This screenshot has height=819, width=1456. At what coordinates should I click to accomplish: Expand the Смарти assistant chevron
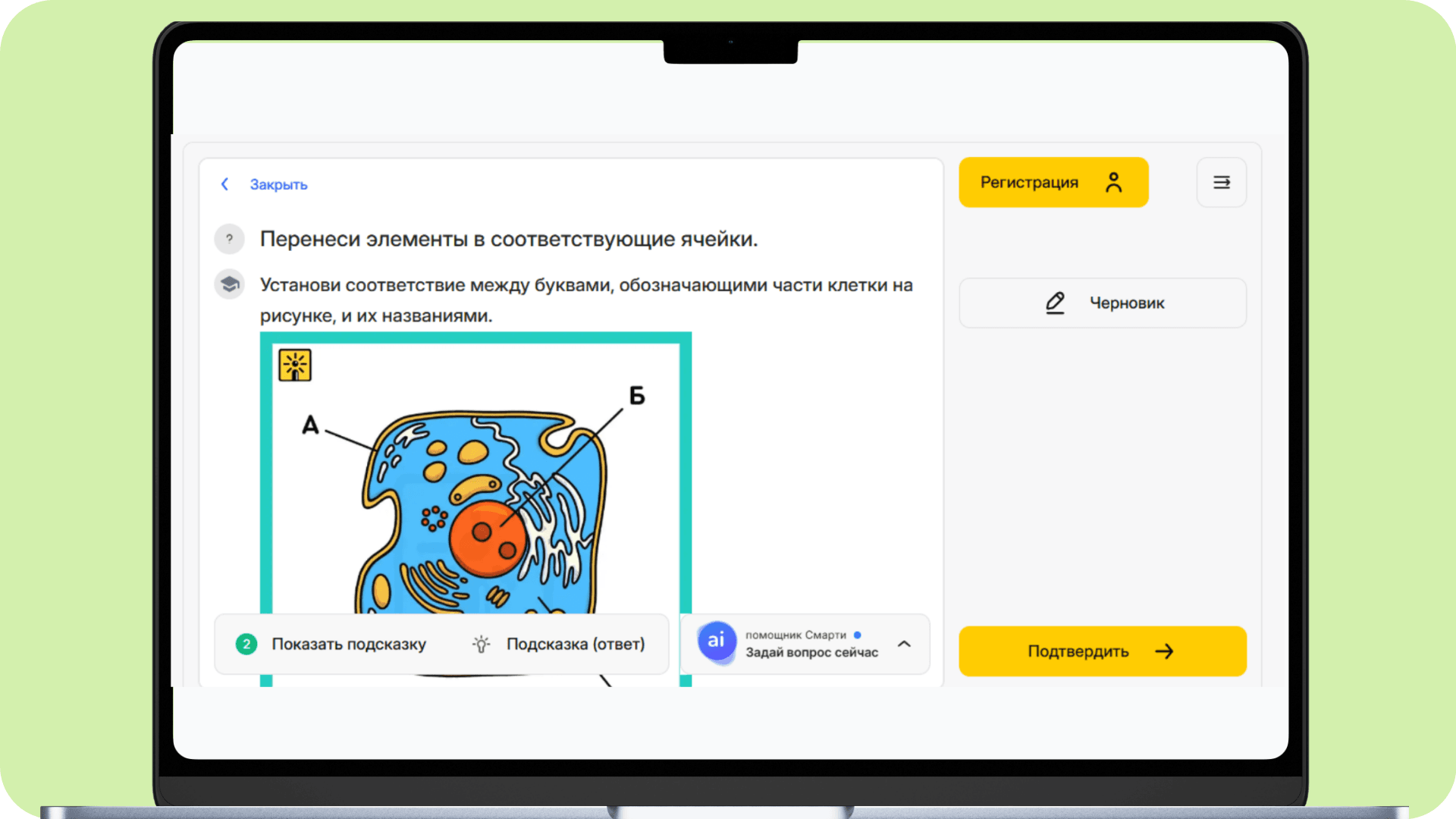[x=904, y=644]
